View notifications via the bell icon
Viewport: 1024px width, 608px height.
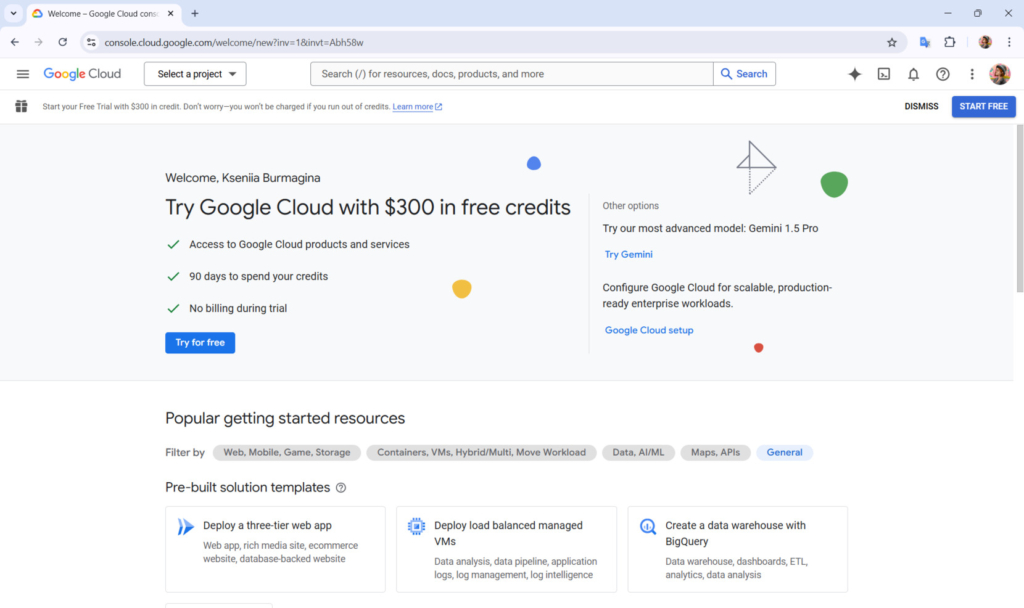point(913,73)
